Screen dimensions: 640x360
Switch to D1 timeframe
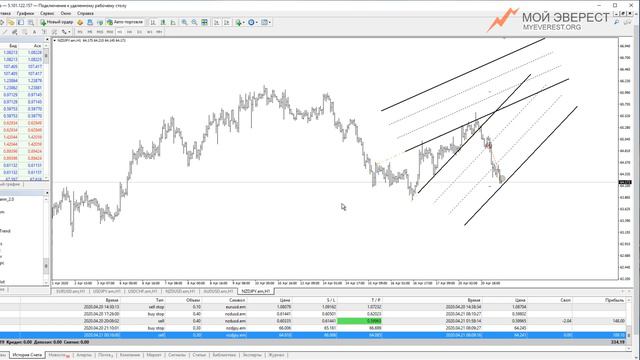(140, 32)
